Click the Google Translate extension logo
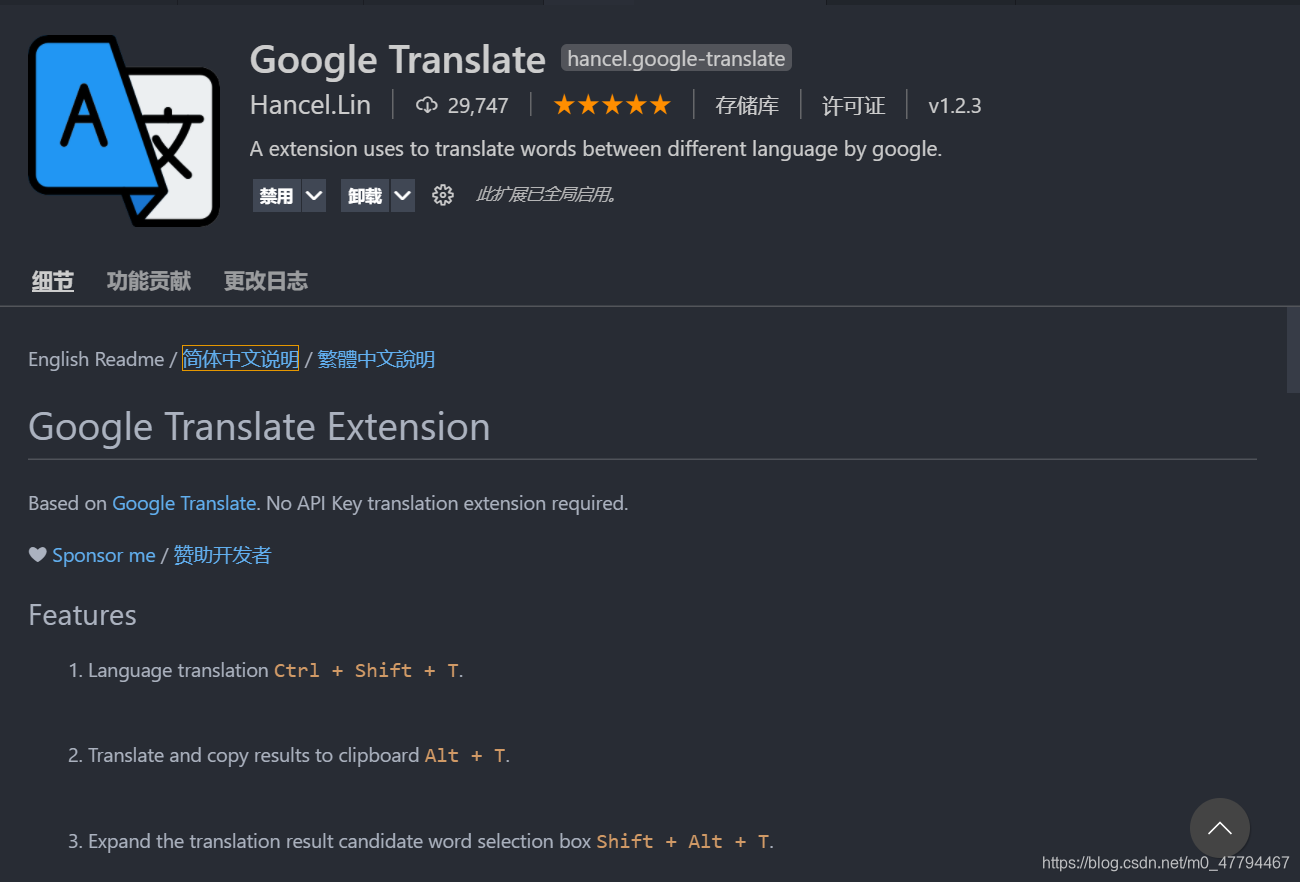 (124, 130)
